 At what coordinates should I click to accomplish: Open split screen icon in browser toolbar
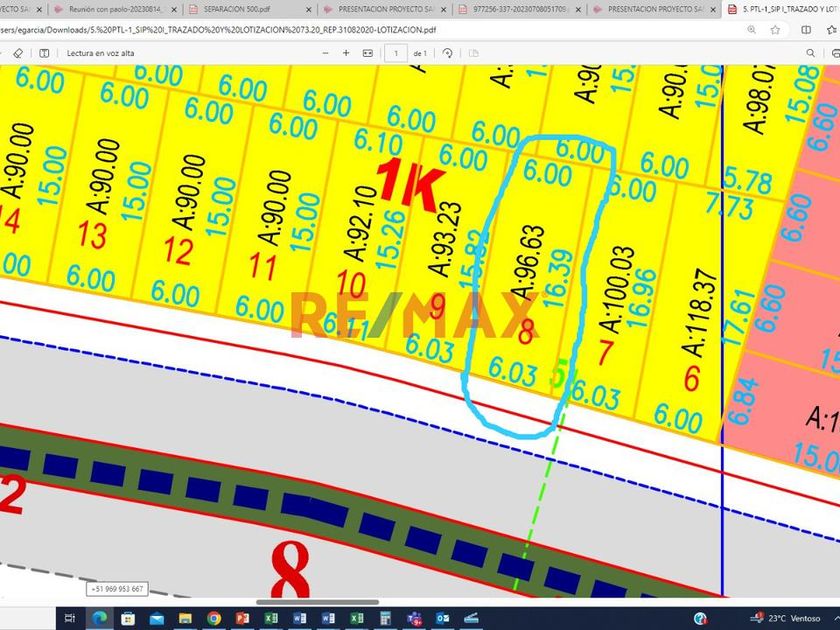pyautogui.click(x=806, y=30)
